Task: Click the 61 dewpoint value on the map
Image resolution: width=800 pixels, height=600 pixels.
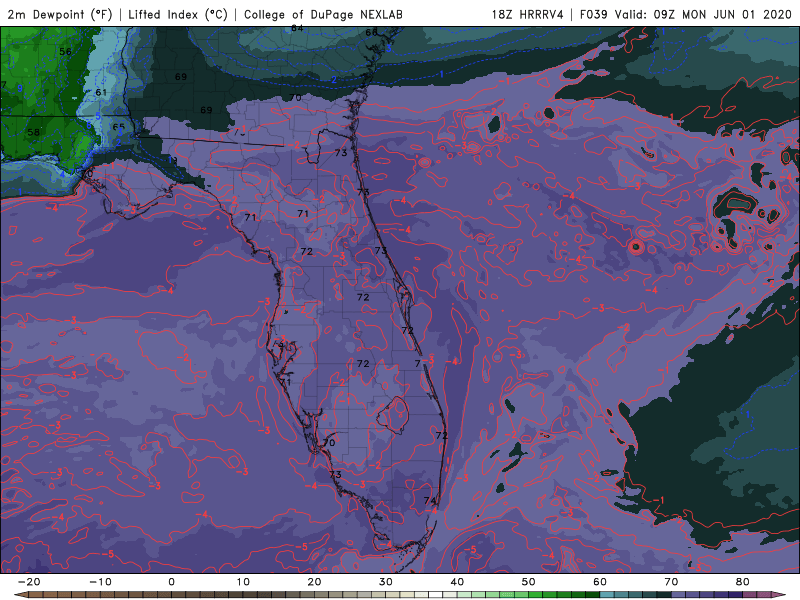Action: tap(101, 92)
